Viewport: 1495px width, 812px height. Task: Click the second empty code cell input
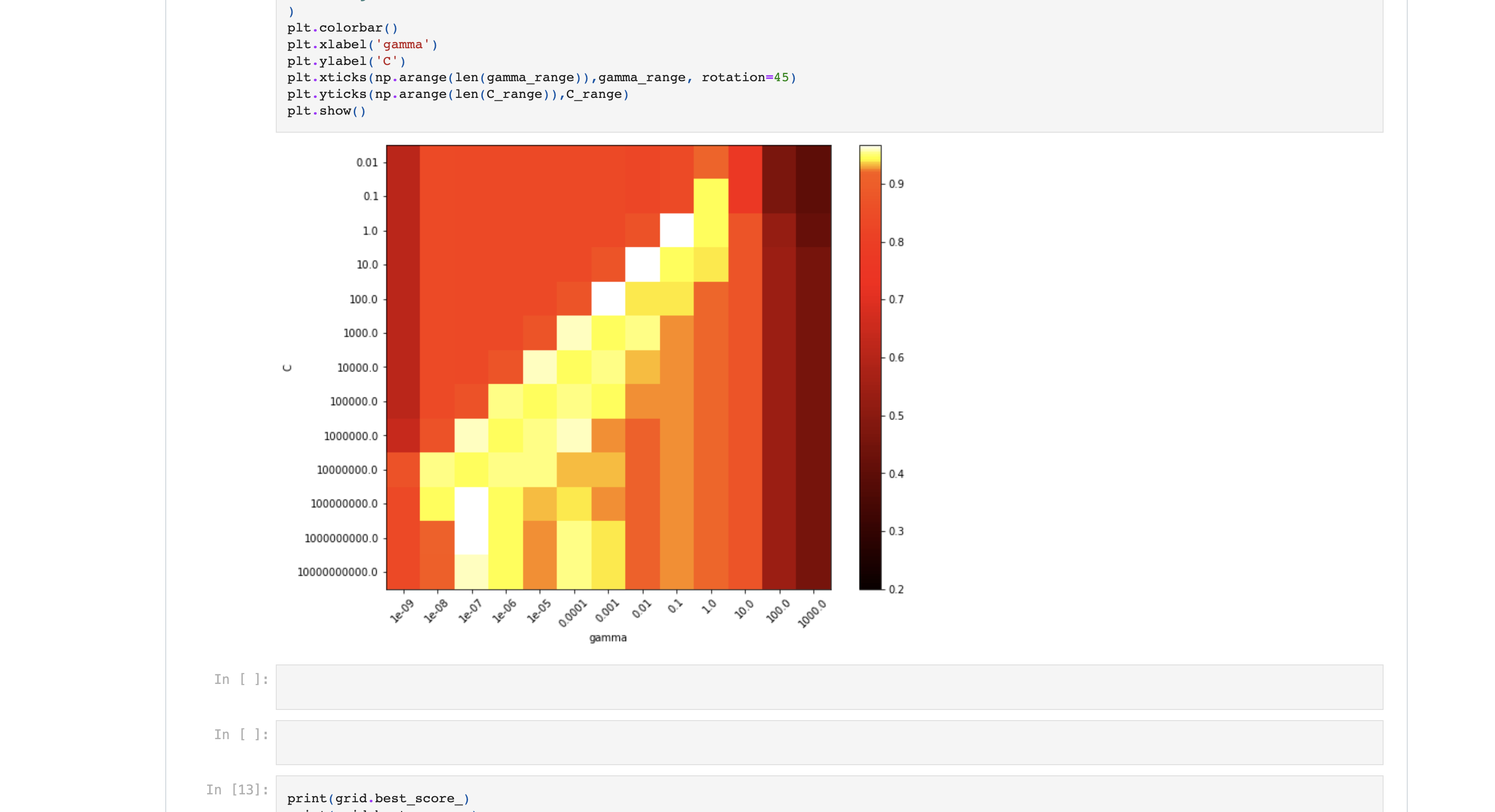click(829, 742)
